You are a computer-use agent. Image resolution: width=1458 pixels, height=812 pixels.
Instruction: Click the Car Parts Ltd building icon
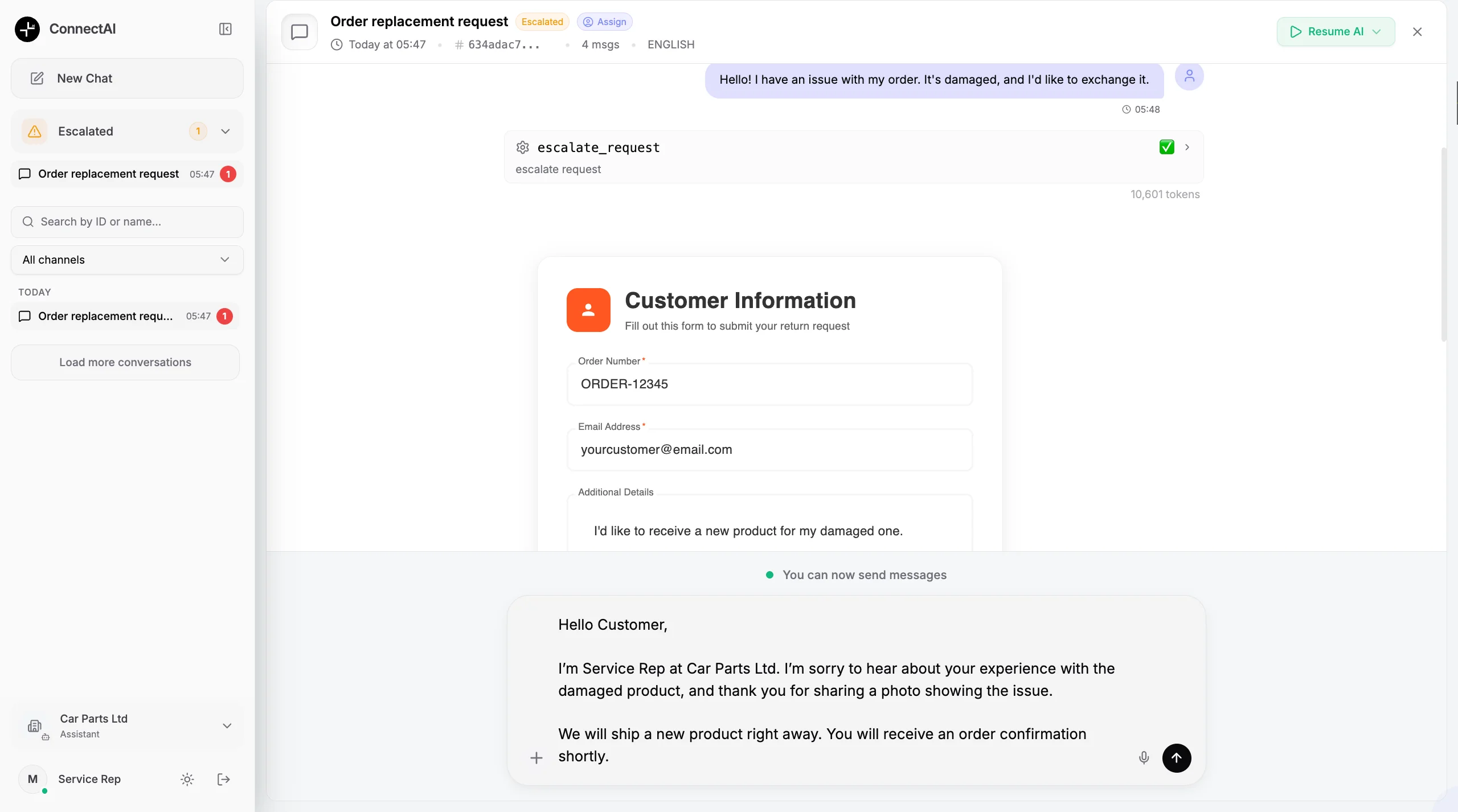tap(36, 727)
